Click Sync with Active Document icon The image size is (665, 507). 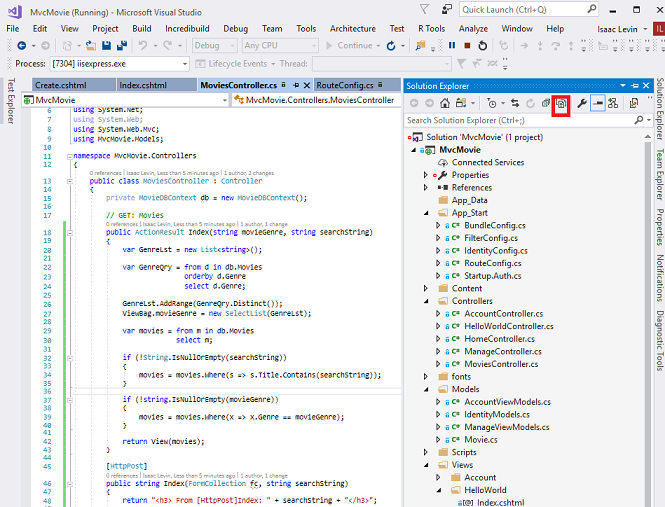pos(515,103)
